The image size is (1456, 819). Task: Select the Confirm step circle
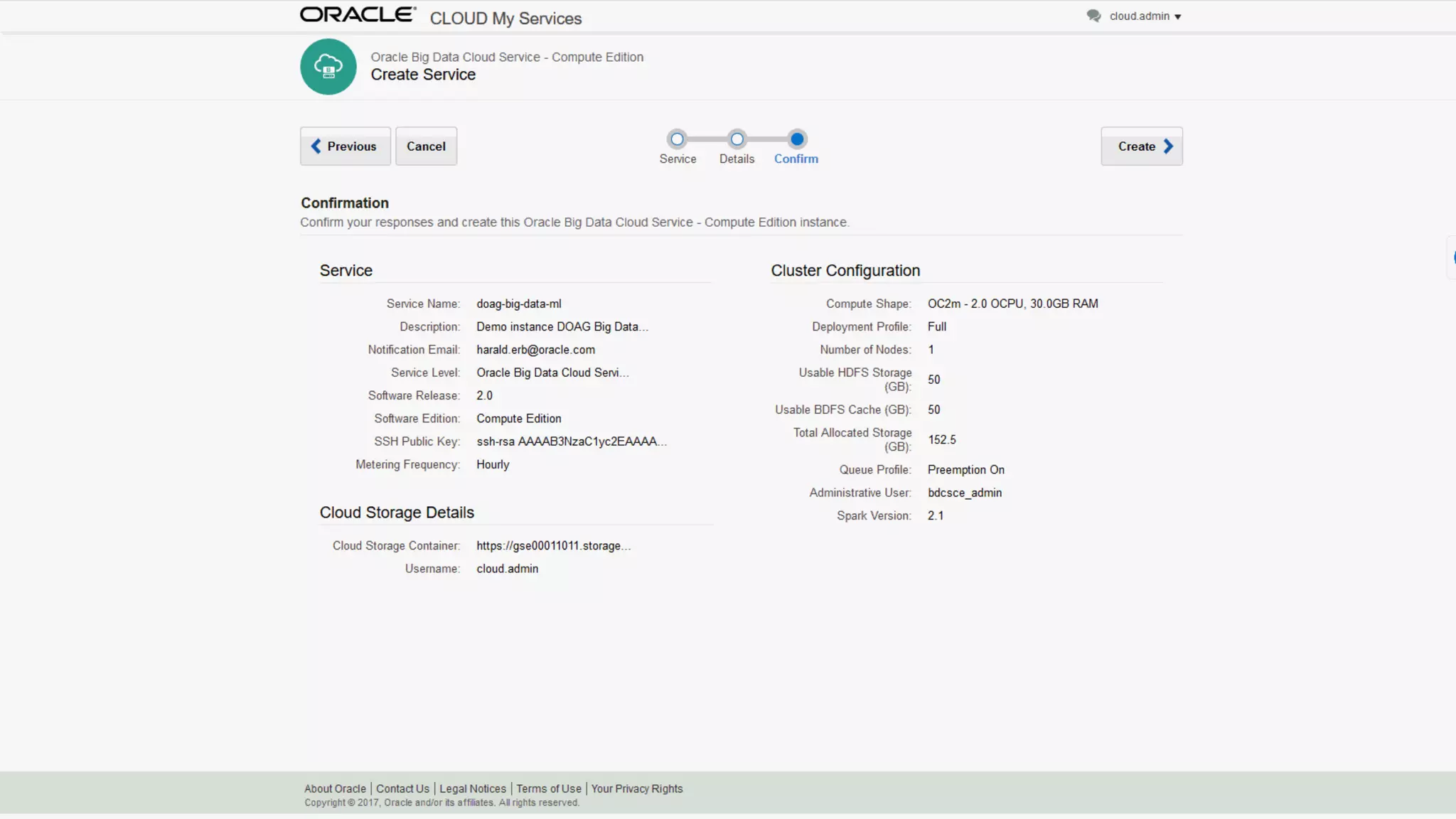point(797,139)
